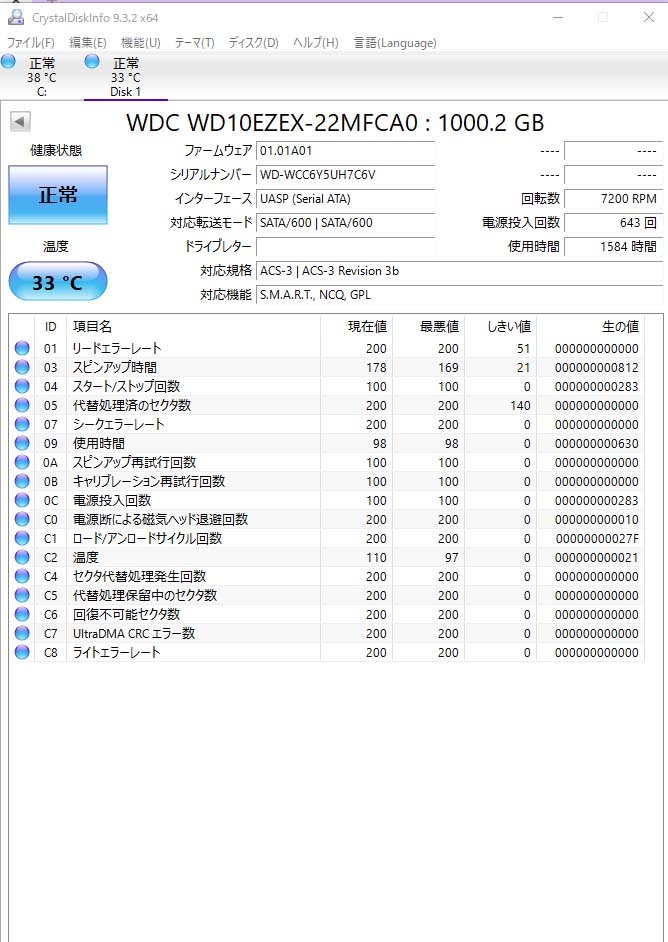Open the ディスク(D) menu
Image resolution: width=668 pixels, height=942 pixels.
(x=254, y=43)
